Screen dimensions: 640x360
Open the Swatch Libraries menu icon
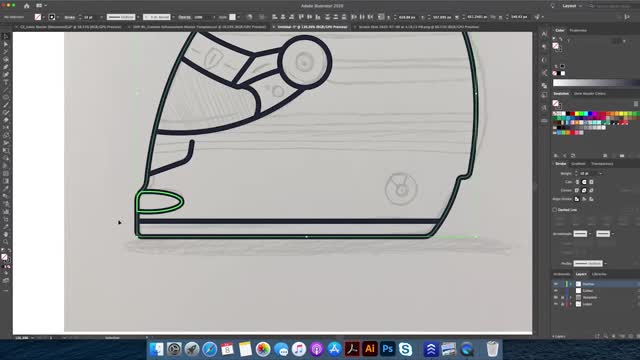click(x=556, y=156)
